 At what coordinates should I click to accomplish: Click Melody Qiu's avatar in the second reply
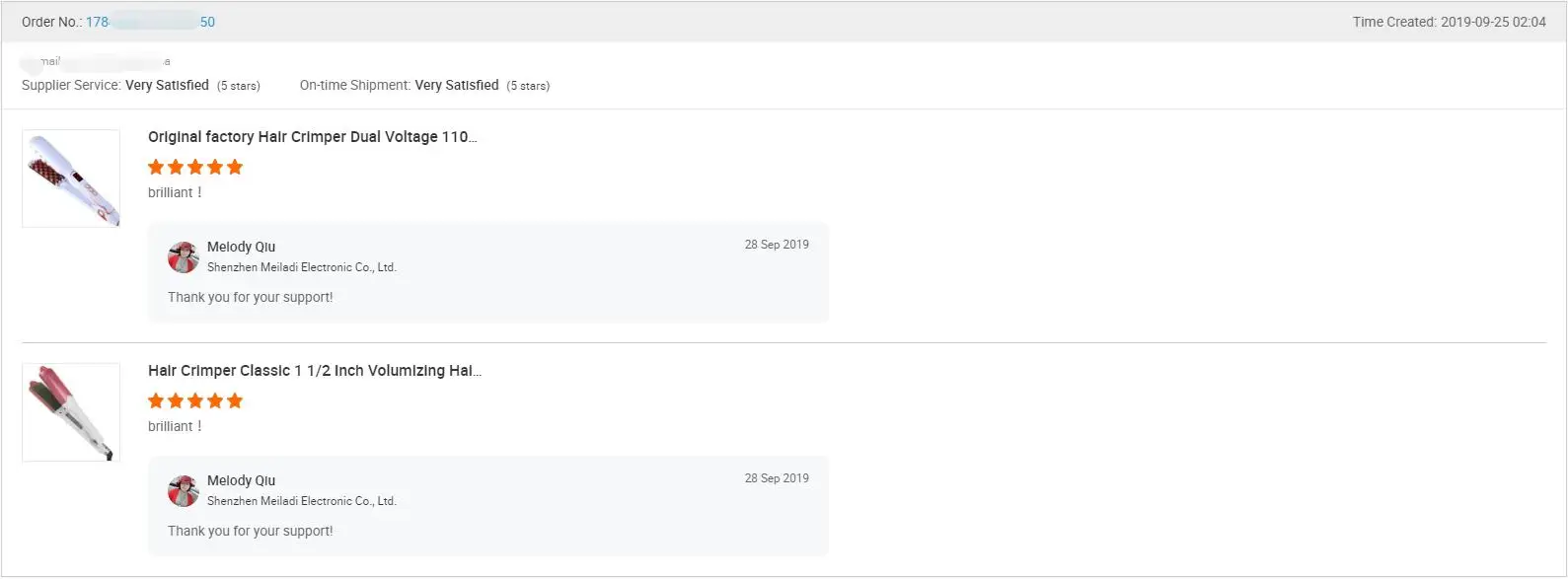pos(184,491)
